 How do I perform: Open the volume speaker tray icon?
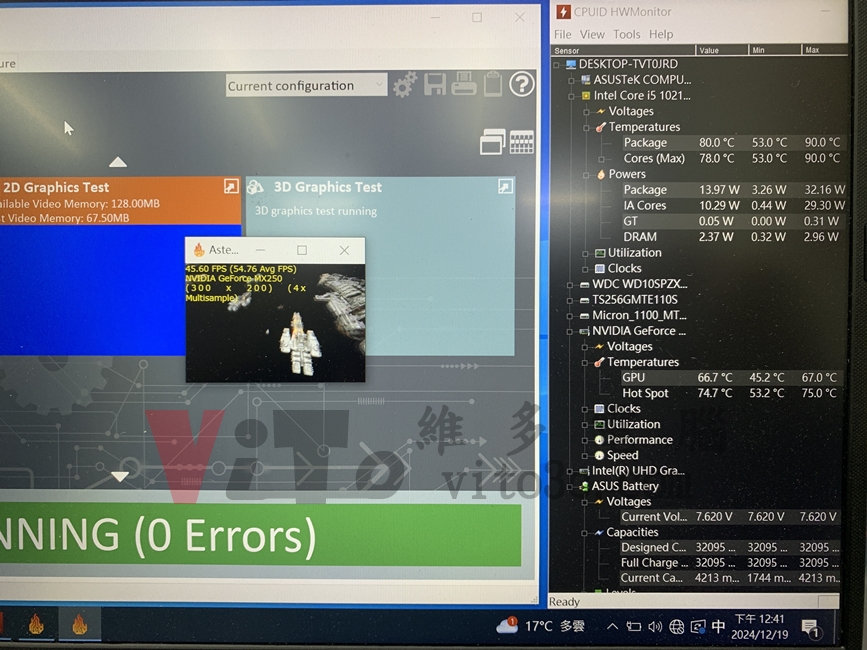coord(655,627)
